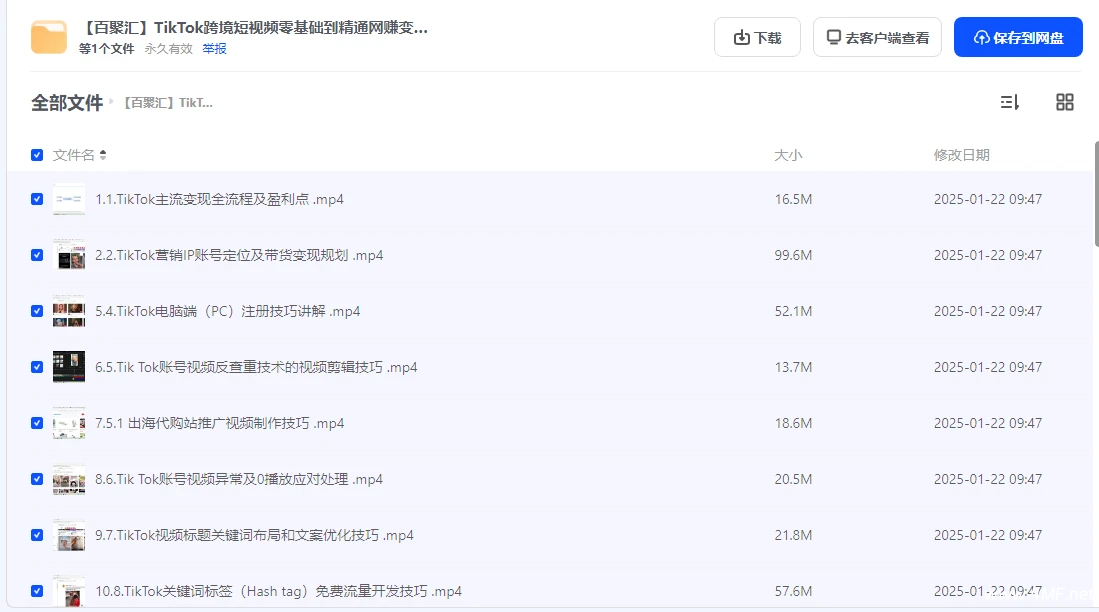Click the blue checkmark of 1.1 row
The height and width of the screenshot is (612, 1099).
click(36, 199)
